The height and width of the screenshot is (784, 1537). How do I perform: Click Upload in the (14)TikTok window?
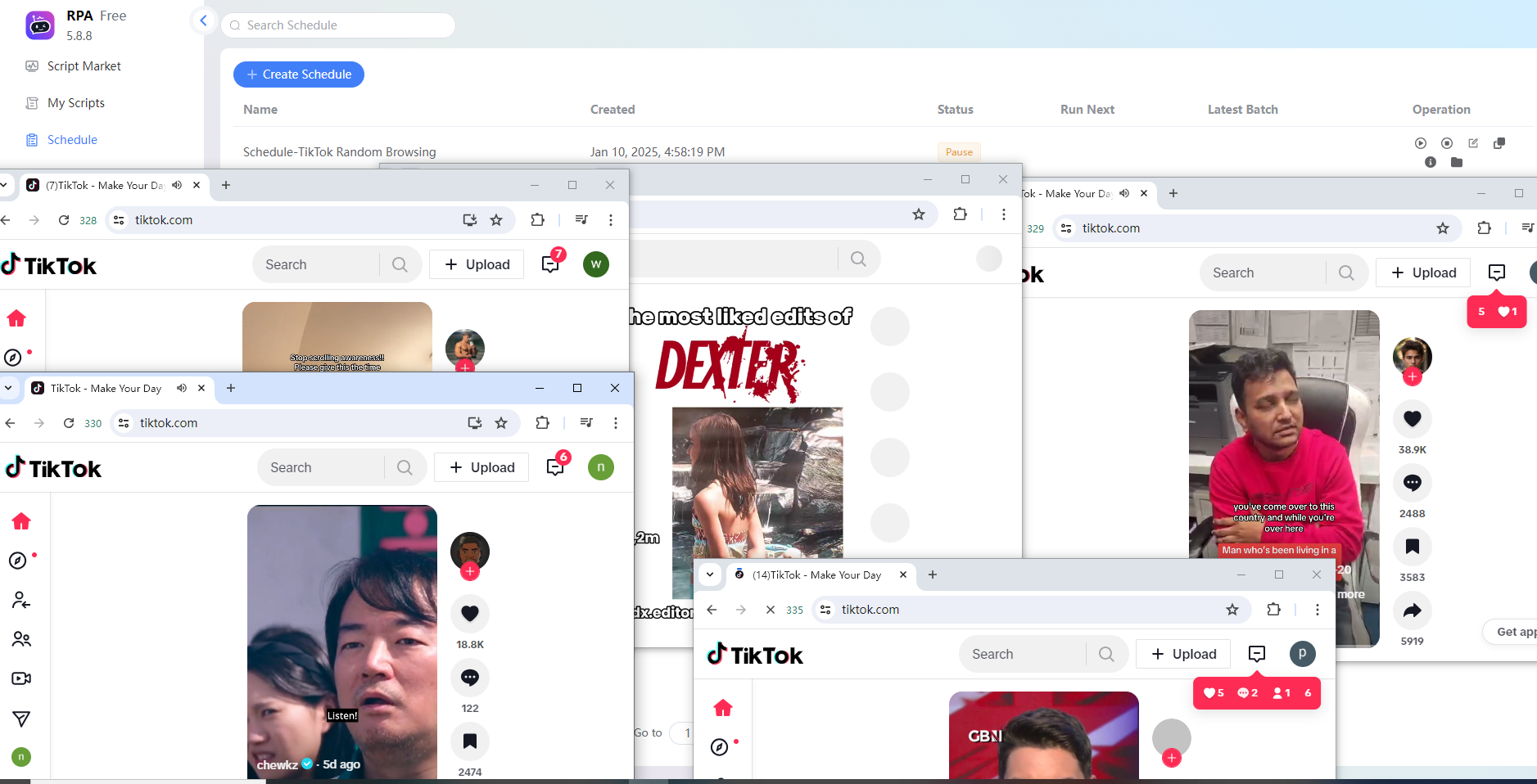[1183, 654]
